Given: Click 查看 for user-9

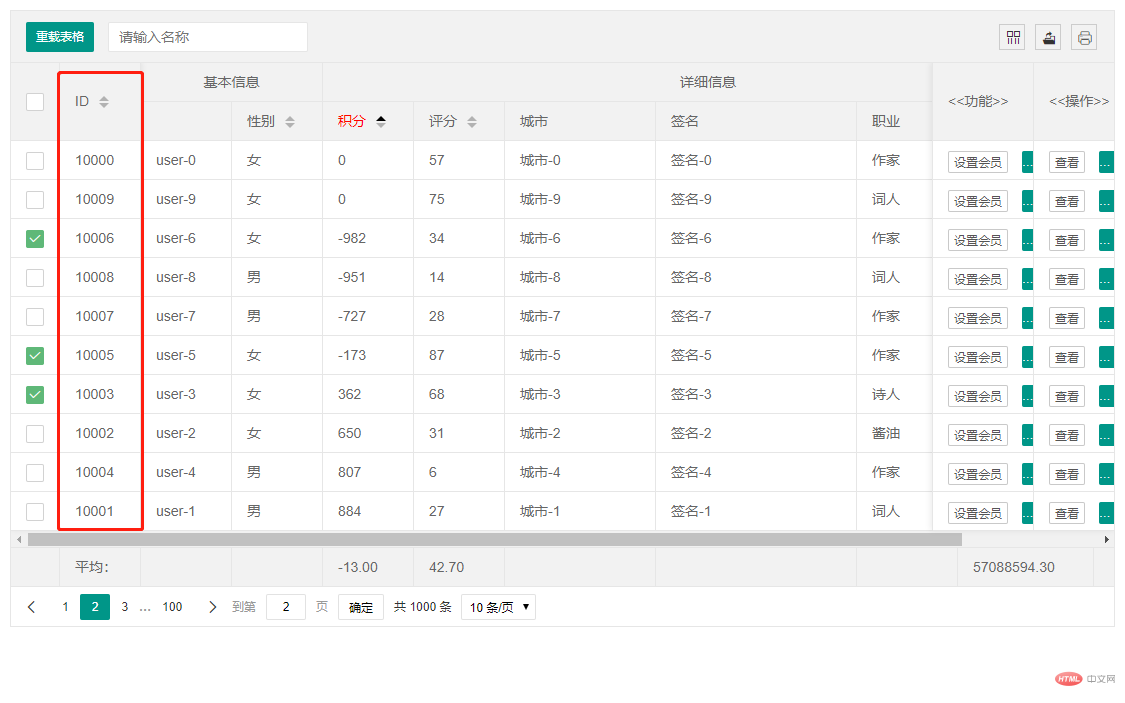Looking at the screenshot, I should (x=1067, y=202).
